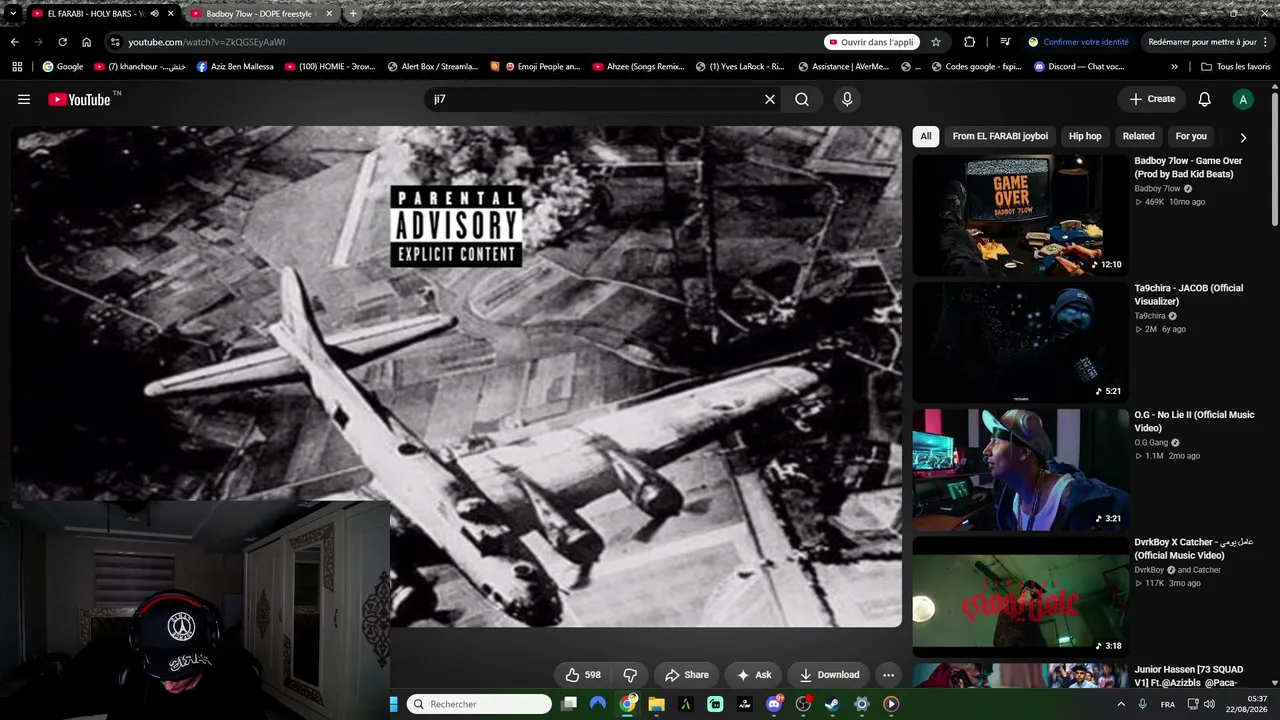Show hidden system tray icons

coord(1120,704)
